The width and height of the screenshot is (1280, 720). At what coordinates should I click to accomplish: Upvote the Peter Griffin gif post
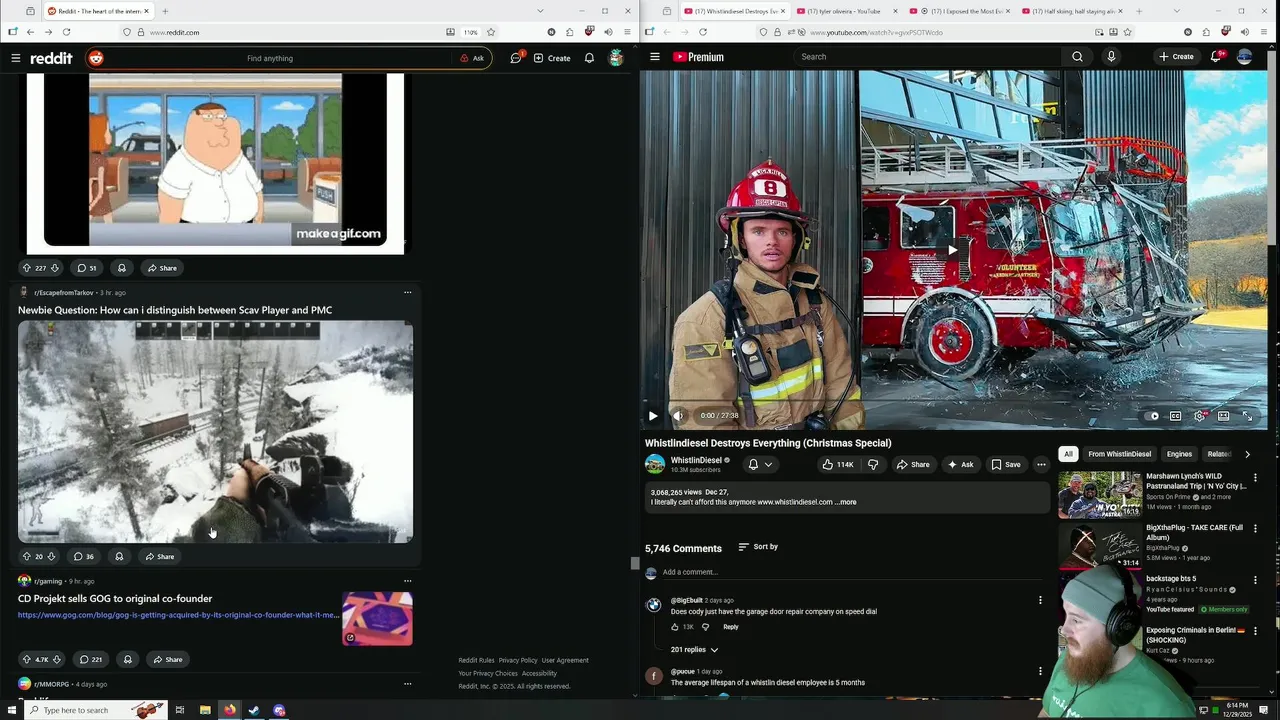pos(27,268)
